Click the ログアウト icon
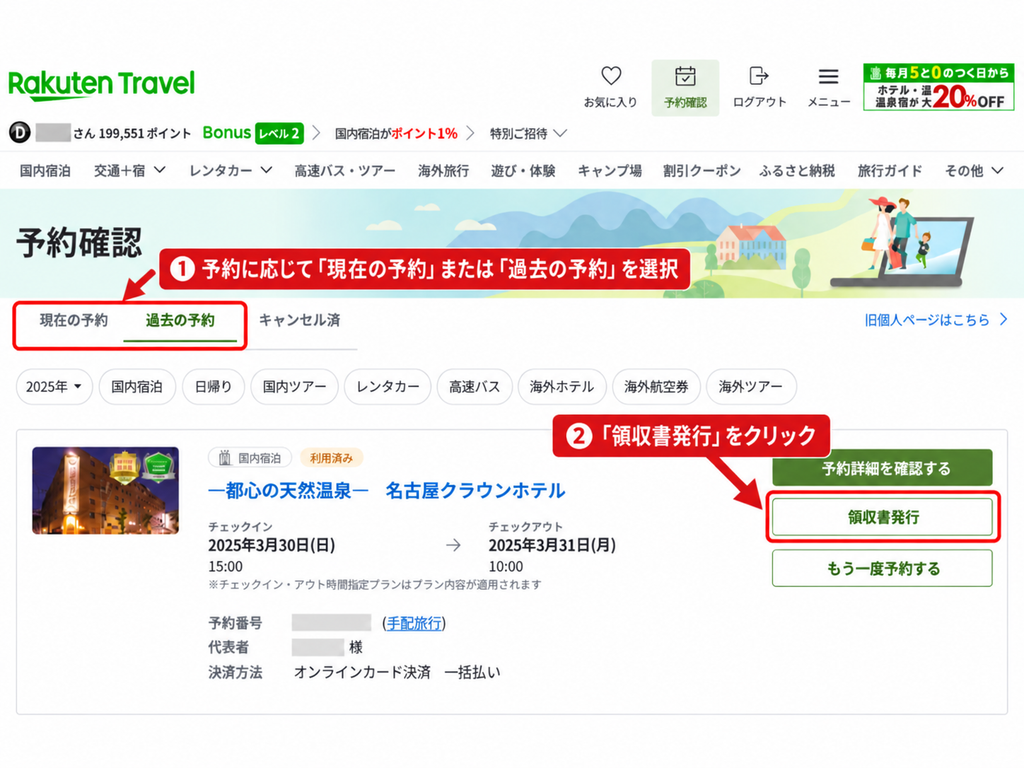Image resolution: width=1024 pixels, height=768 pixels. click(x=759, y=76)
